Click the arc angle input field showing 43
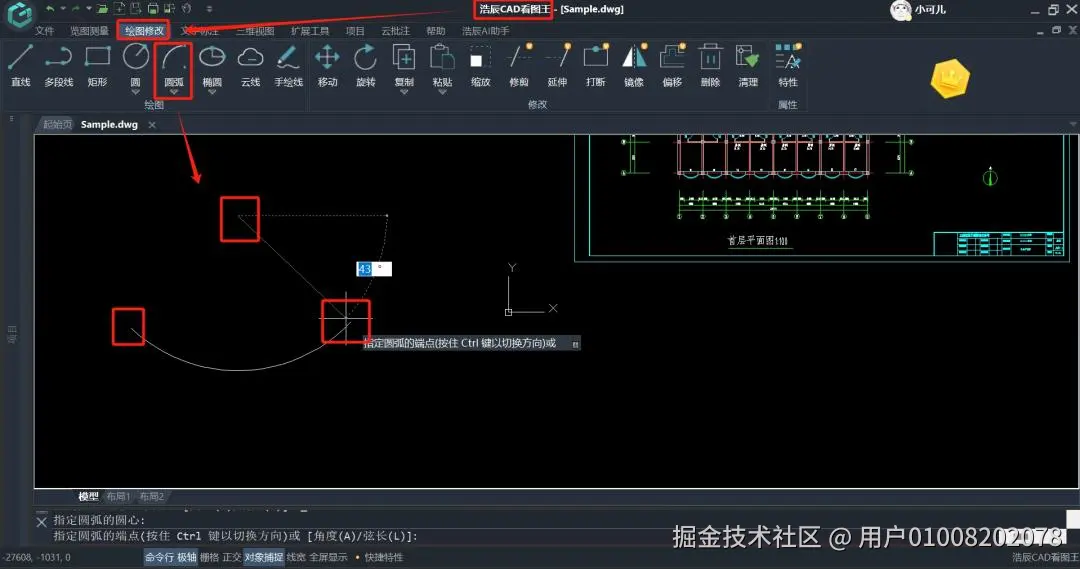Image resolution: width=1080 pixels, height=569 pixels. click(x=374, y=269)
